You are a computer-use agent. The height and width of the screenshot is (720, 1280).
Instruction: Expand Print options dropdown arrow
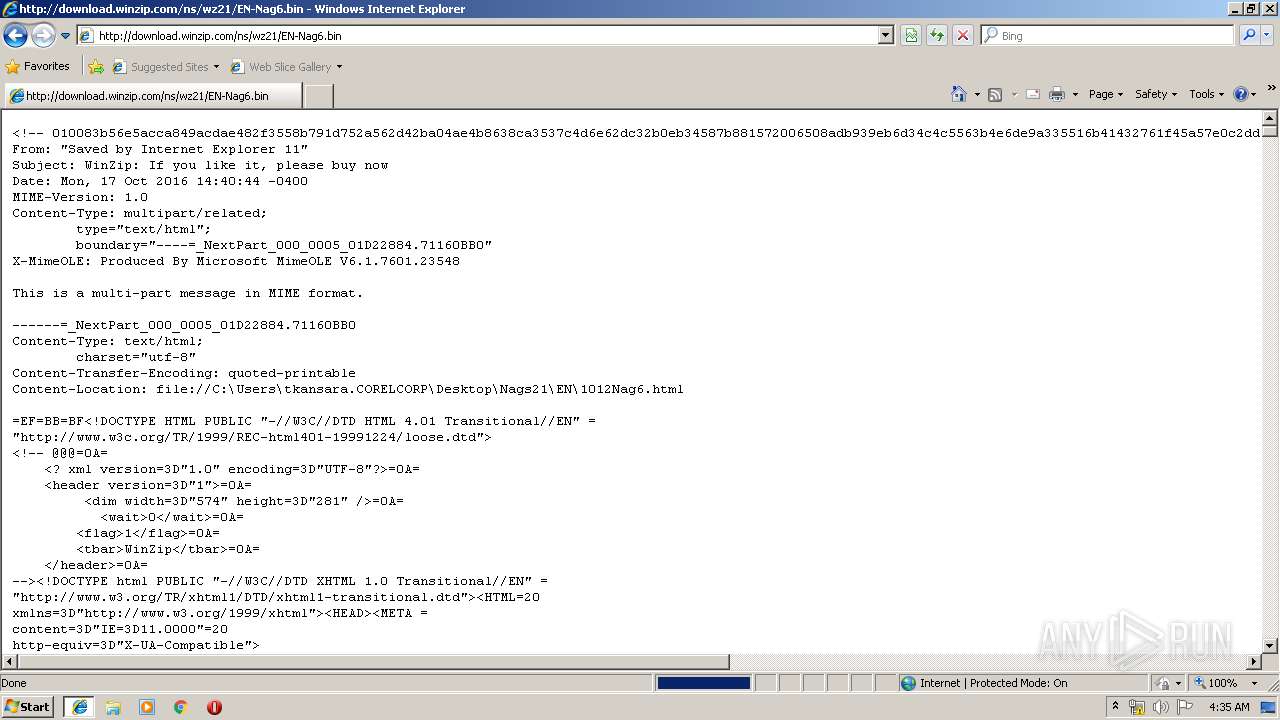pos(1075,94)
